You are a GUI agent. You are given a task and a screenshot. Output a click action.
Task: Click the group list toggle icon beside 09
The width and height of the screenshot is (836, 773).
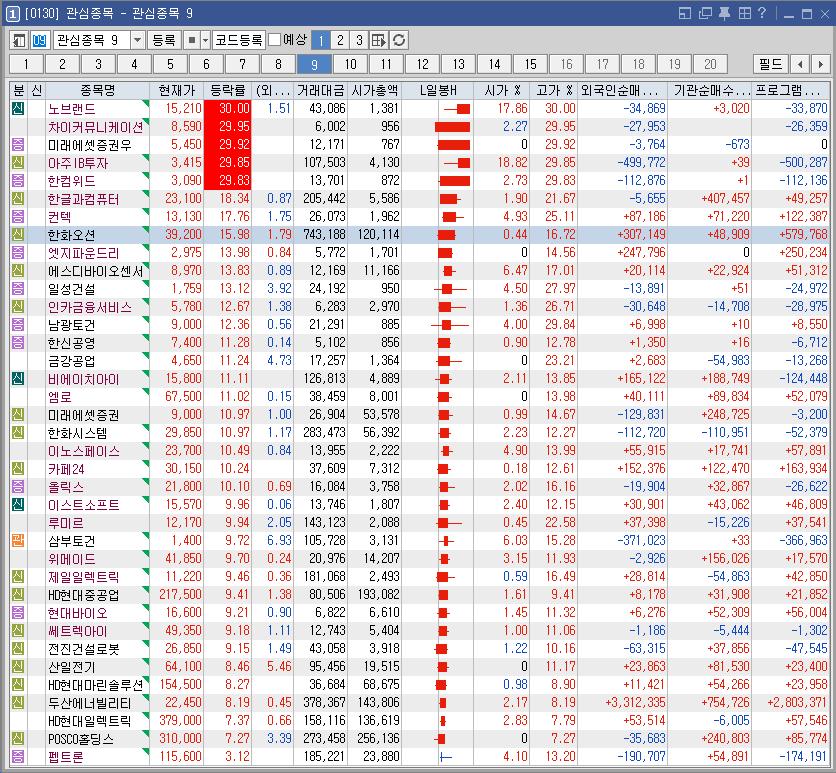pos(19,40)
